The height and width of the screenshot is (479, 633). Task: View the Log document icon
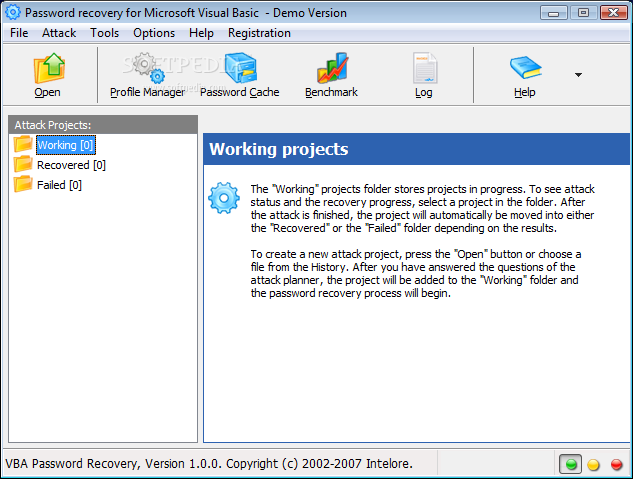coord(424,68)
